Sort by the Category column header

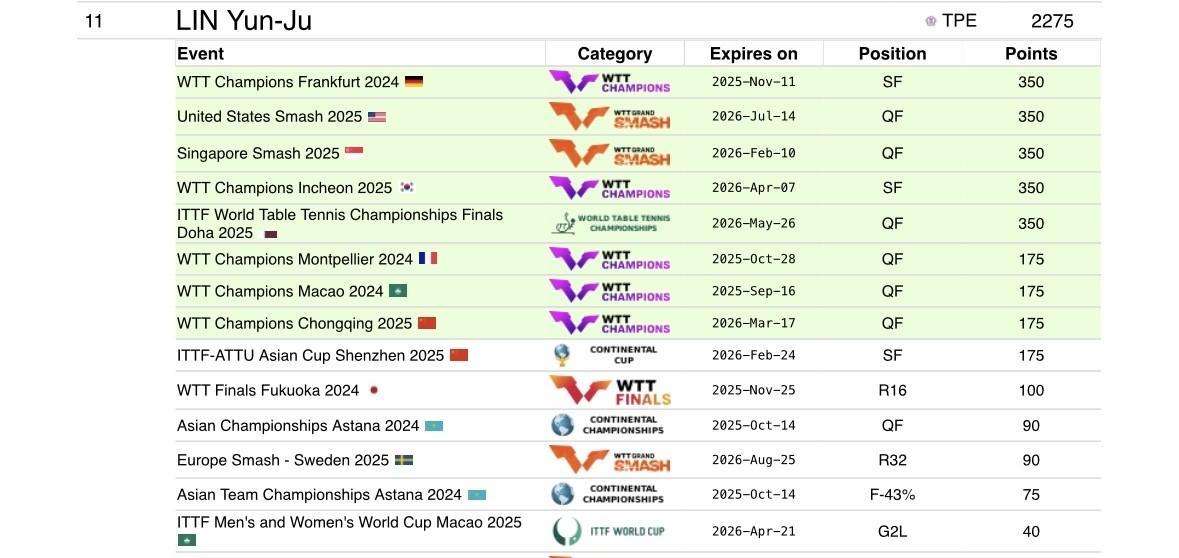click(x=614, y=54)
